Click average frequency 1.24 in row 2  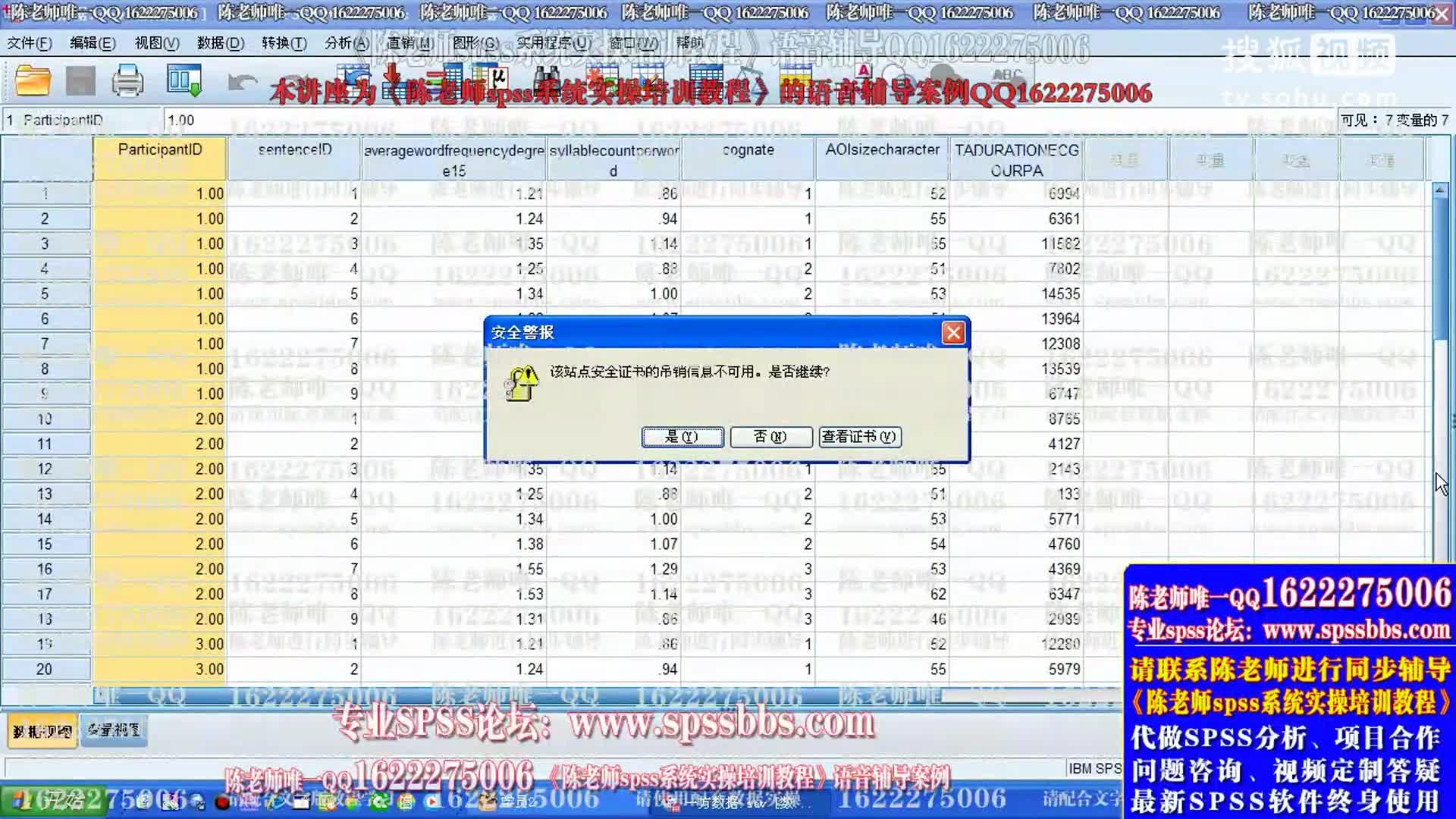tap(453, 218)
